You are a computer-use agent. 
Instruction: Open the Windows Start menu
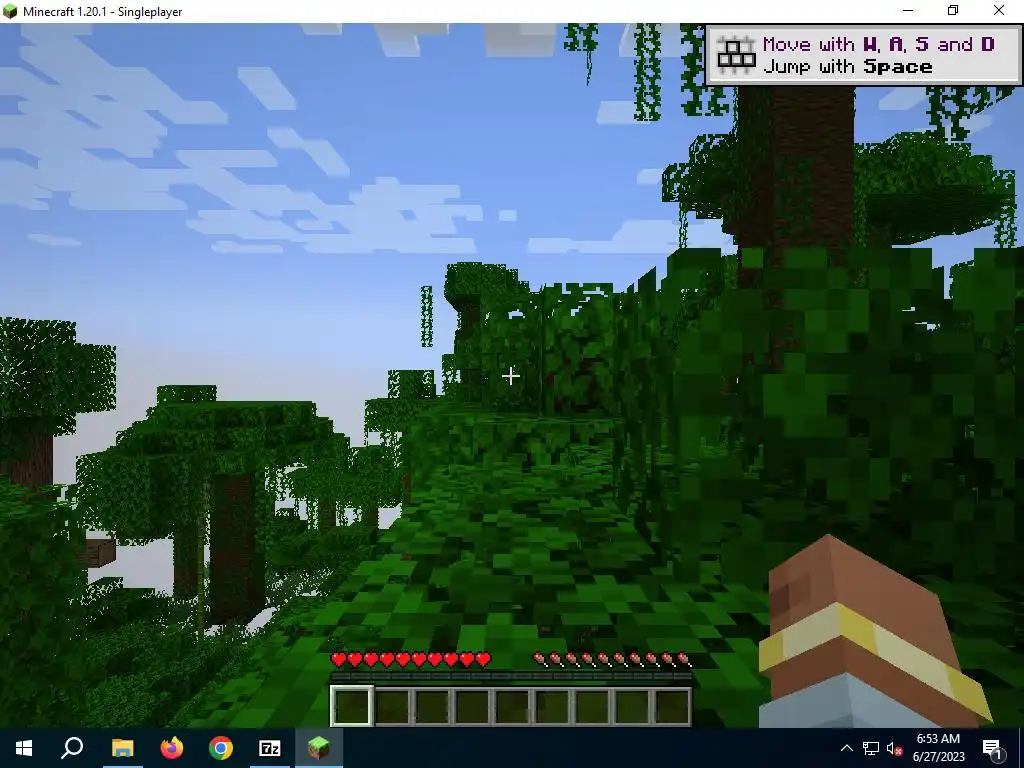[x=24, y=748]
